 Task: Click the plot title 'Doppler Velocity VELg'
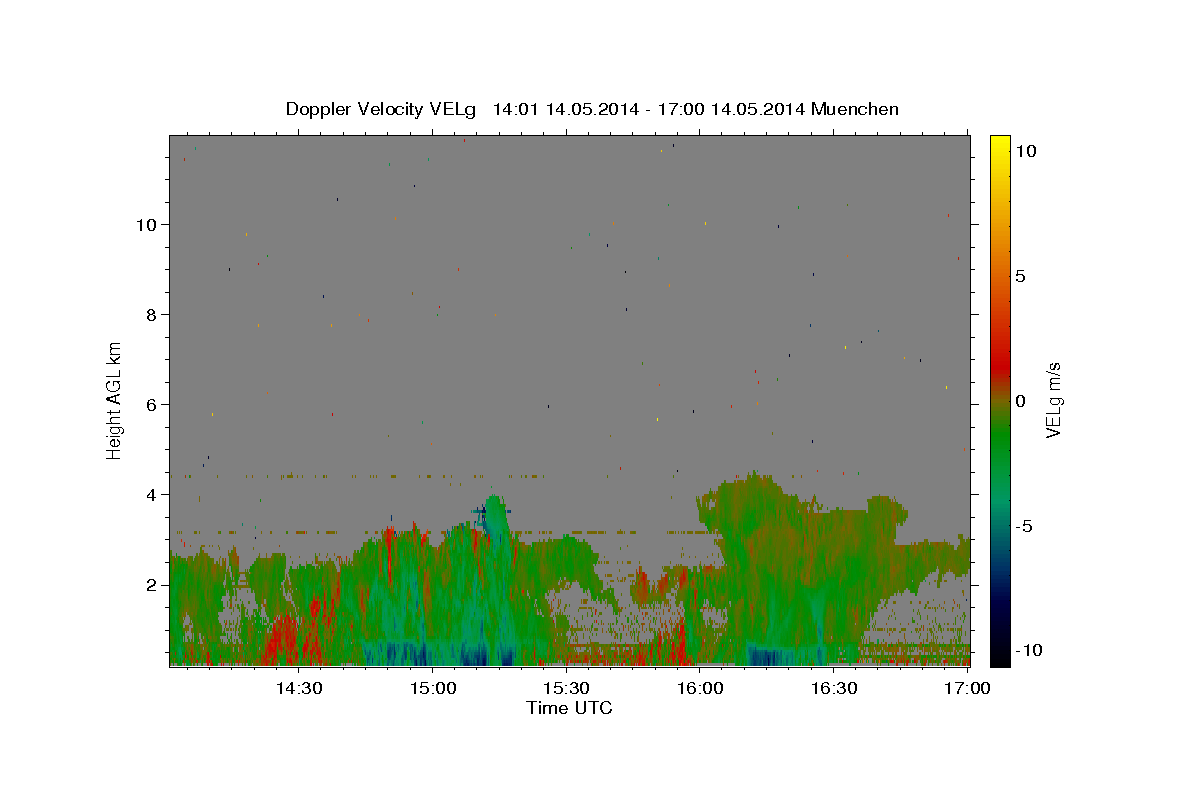381,109
